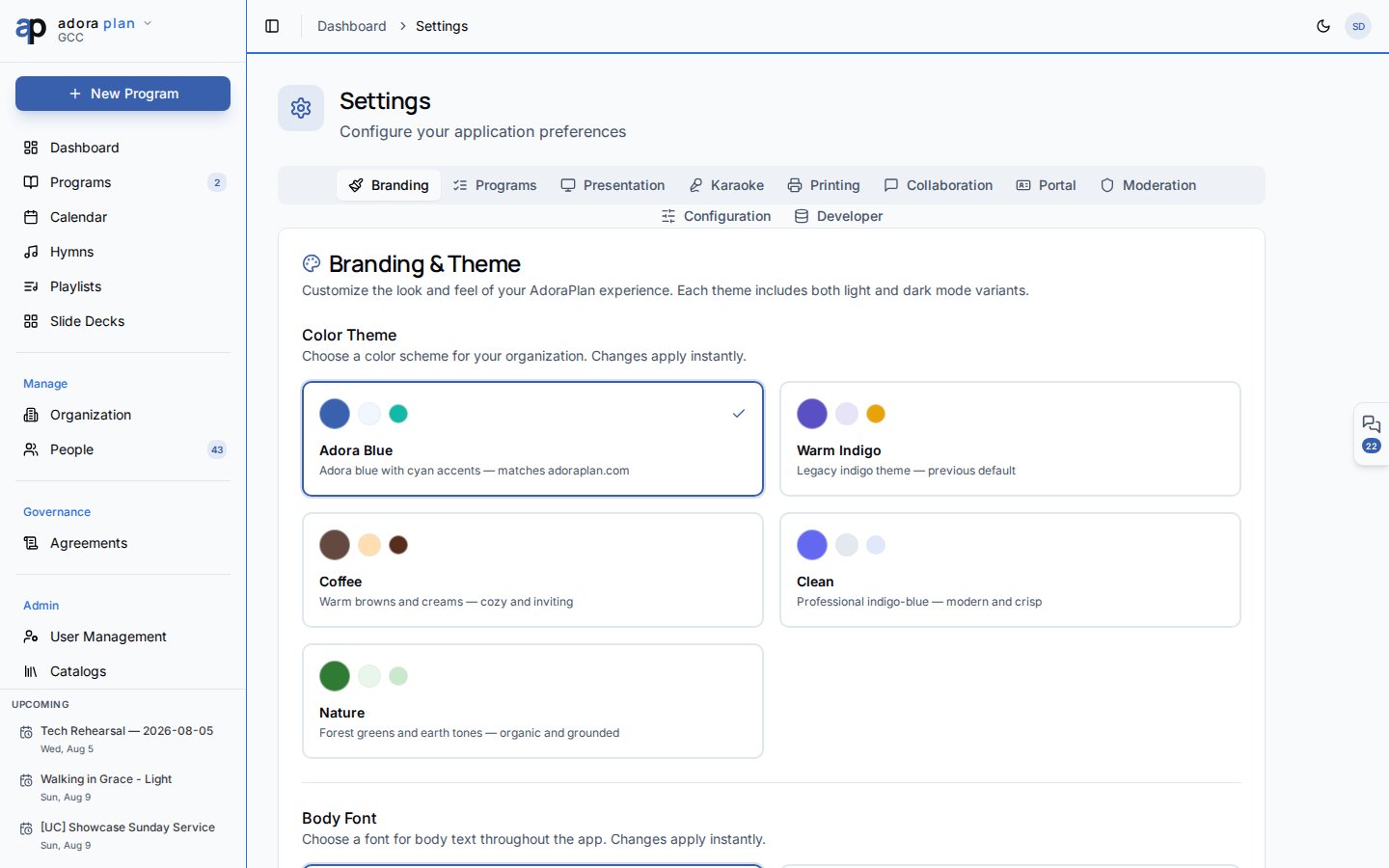The image size is (1389, 868).
Task: Open Agreements under Governance
Action: coord(123,543)
